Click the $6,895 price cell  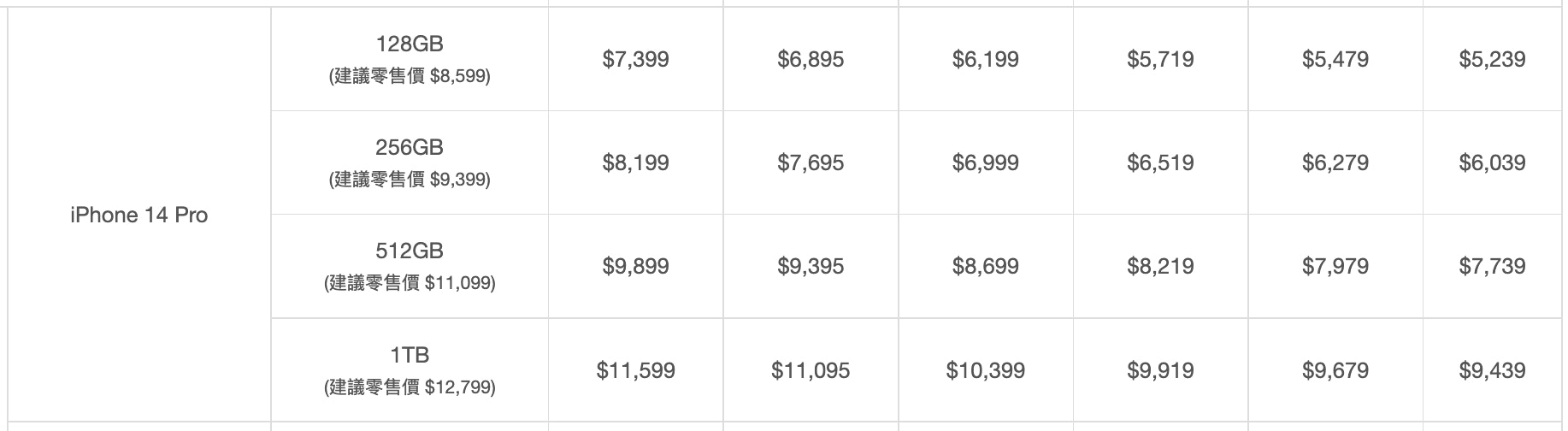coord(811,59)
